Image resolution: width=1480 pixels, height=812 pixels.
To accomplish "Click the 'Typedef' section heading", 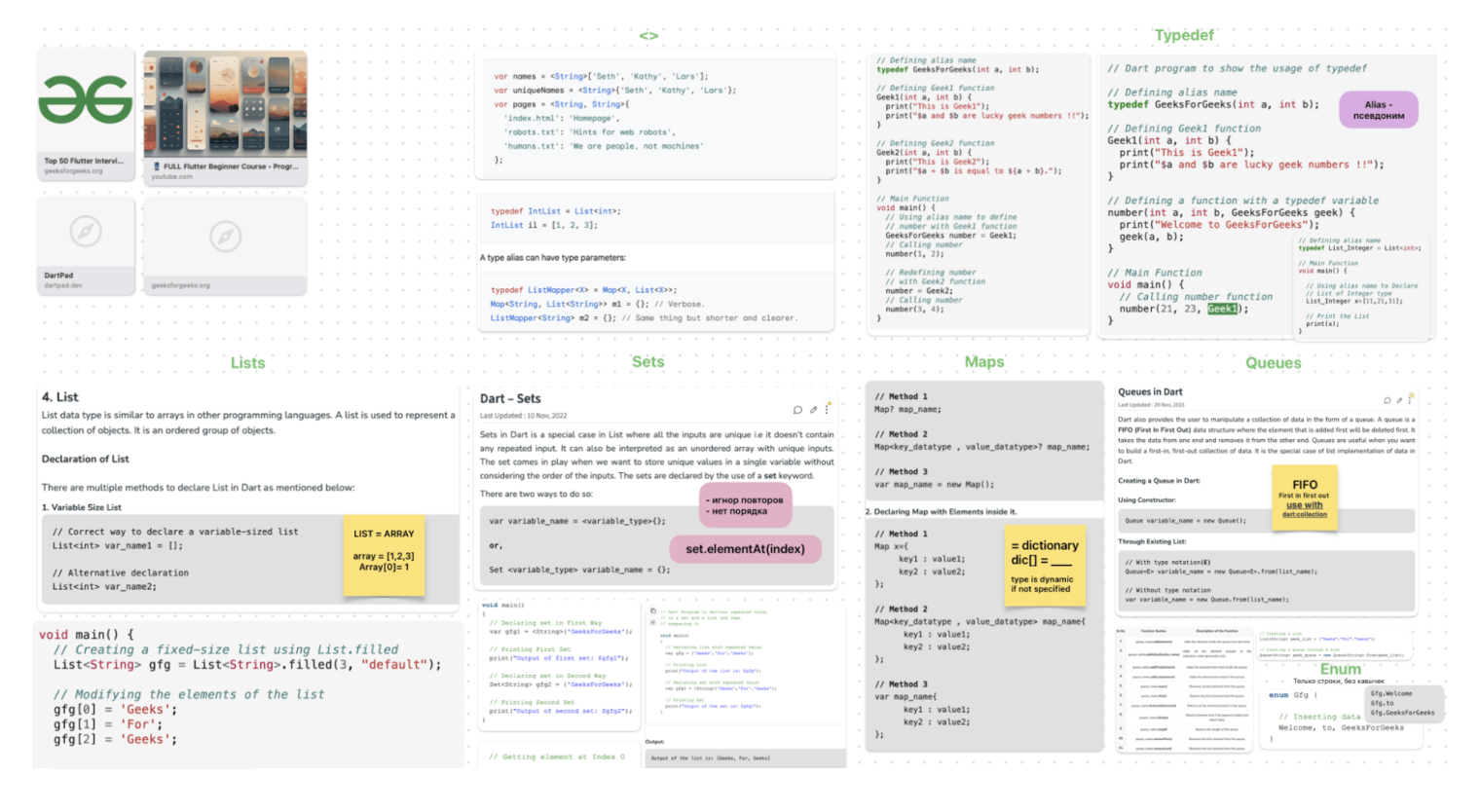I will [x=1184, y=35].
